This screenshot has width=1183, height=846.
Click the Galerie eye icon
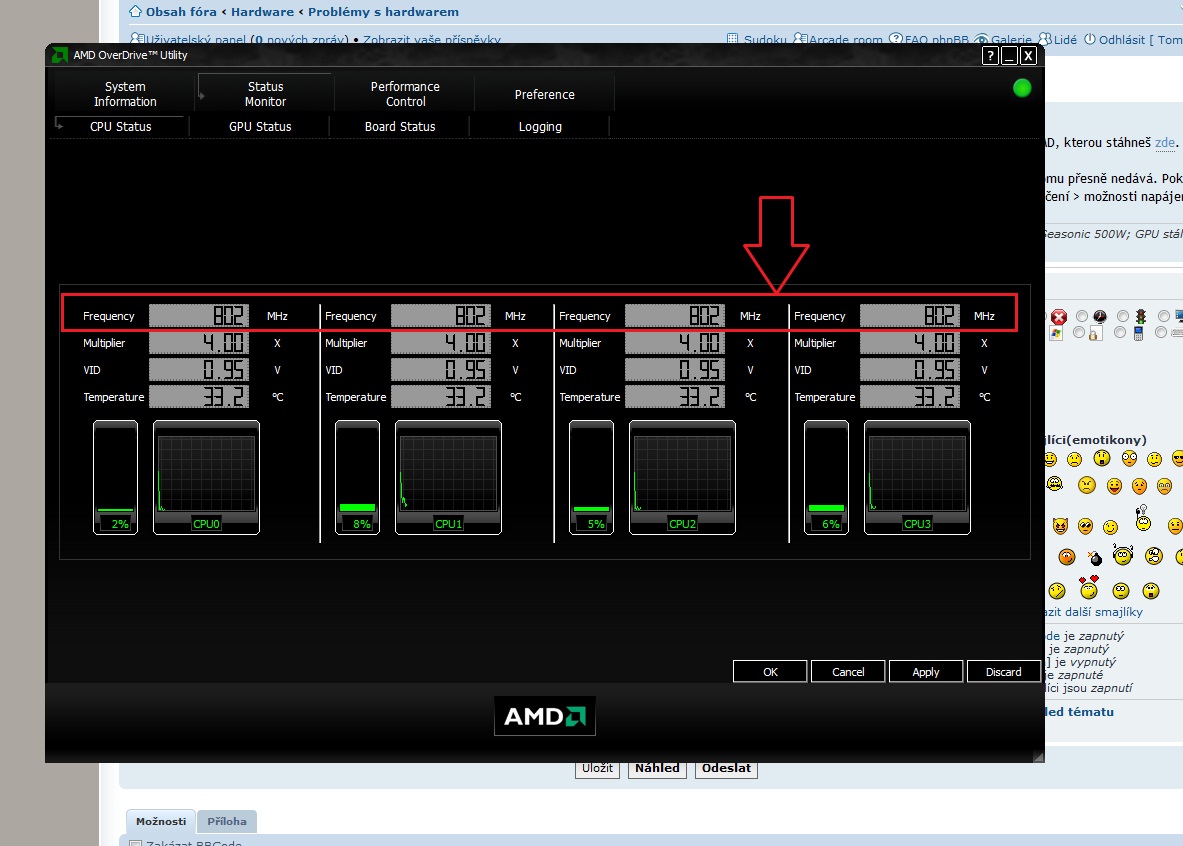(x=982, y=39)
